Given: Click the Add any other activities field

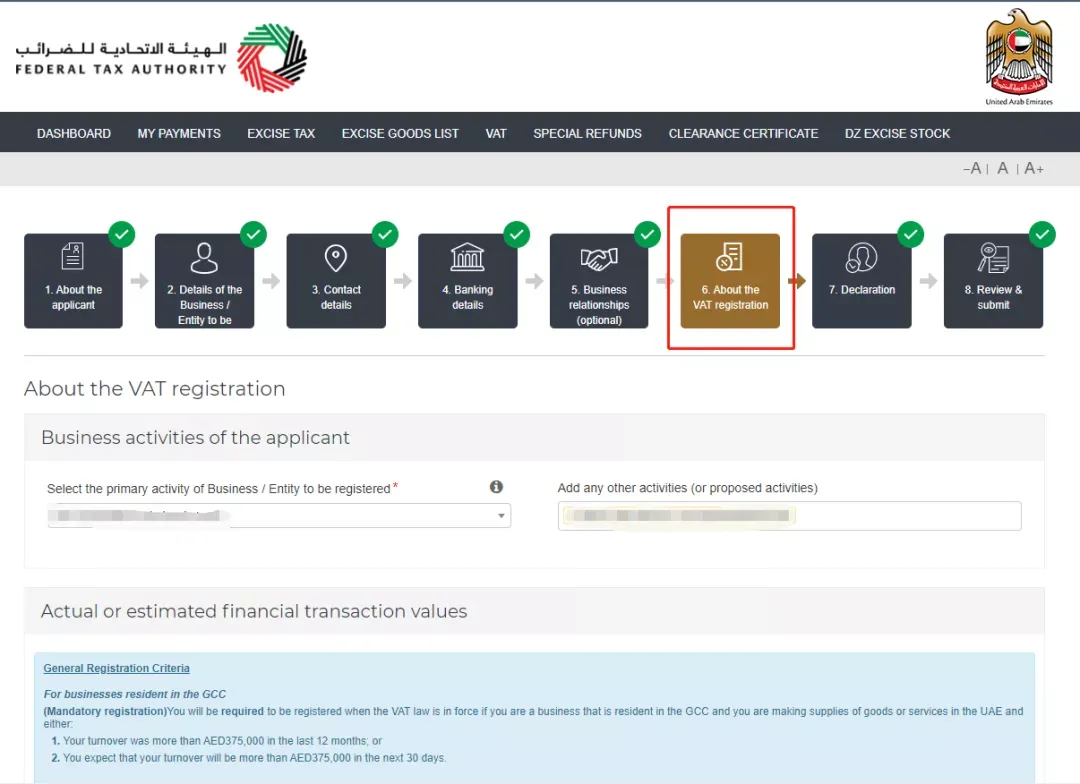Looking at the screenshot, I should tap(789, 516).
